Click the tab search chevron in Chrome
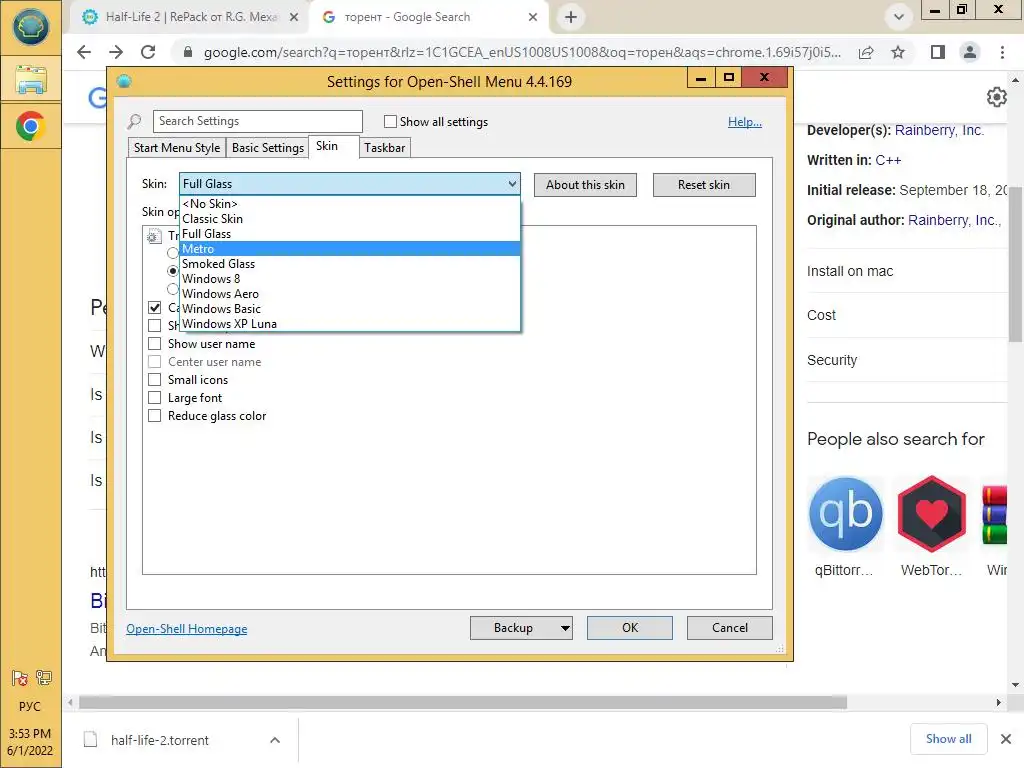 [x=899, y=17]
